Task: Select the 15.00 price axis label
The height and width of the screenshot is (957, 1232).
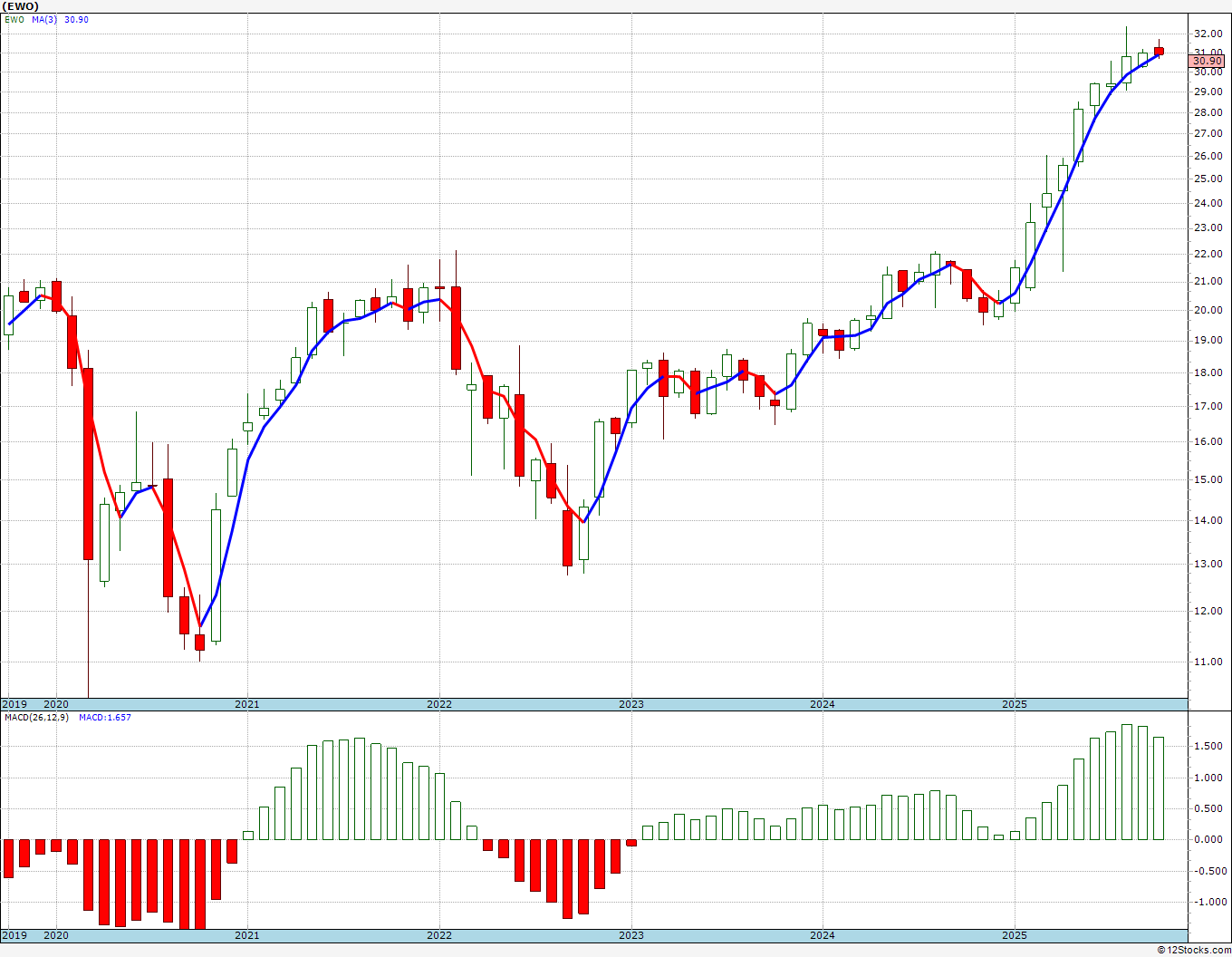Action: (1208, 479)
